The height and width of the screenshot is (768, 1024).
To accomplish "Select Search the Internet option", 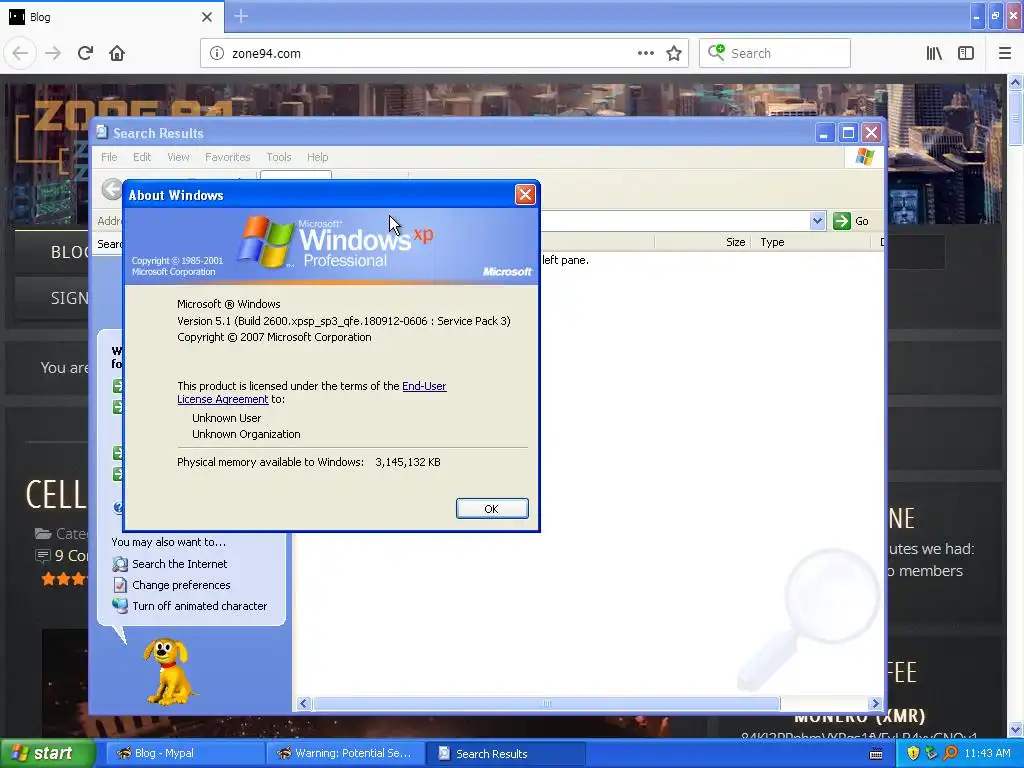I will [180, 564].
